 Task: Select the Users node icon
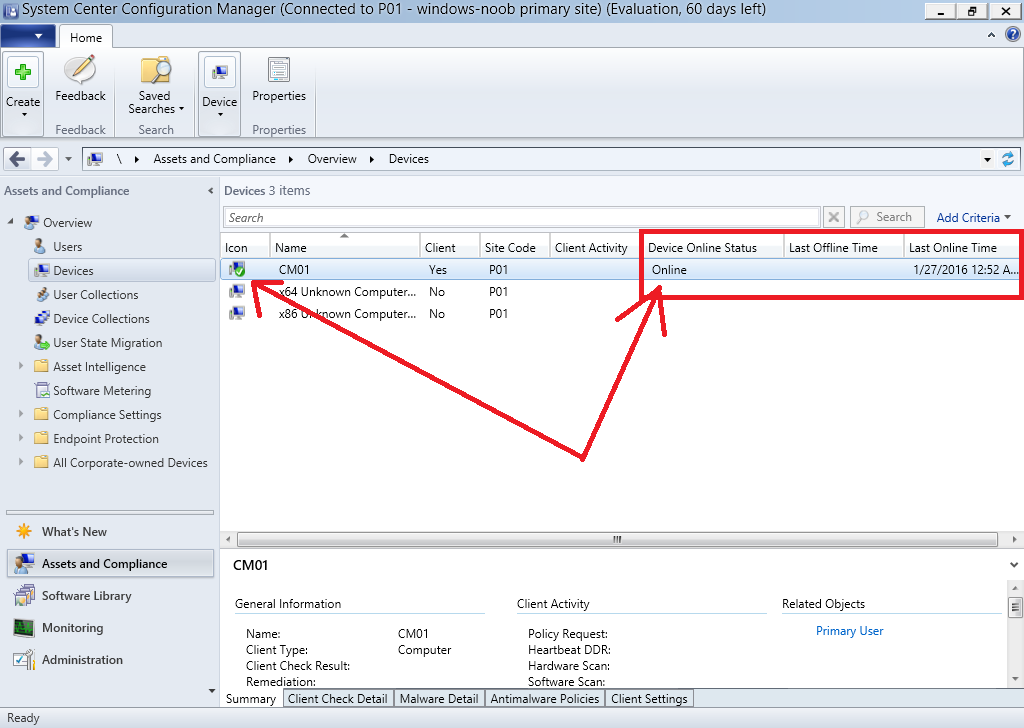[40, 246]
